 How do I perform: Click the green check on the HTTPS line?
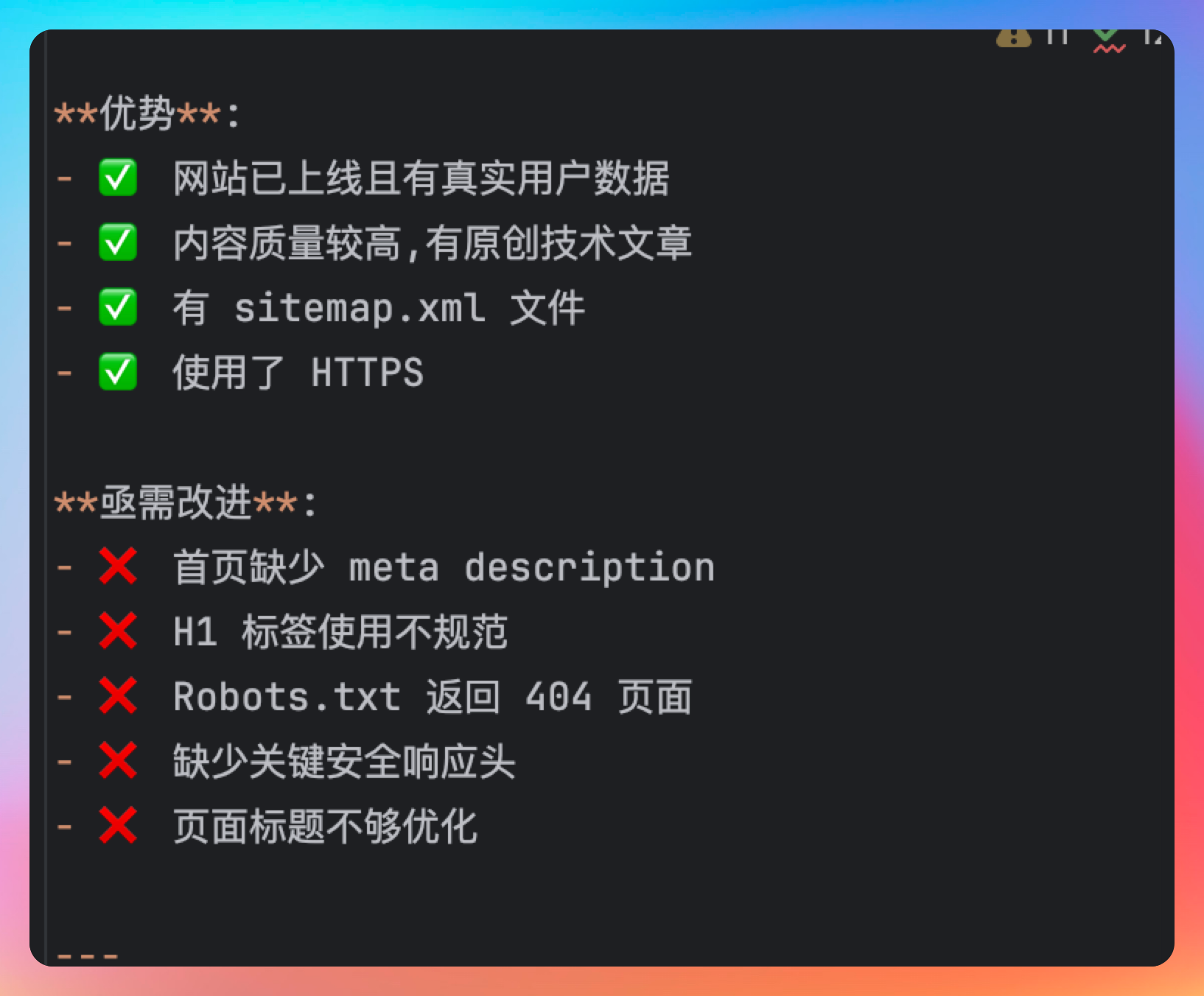[x=118, y=372]
